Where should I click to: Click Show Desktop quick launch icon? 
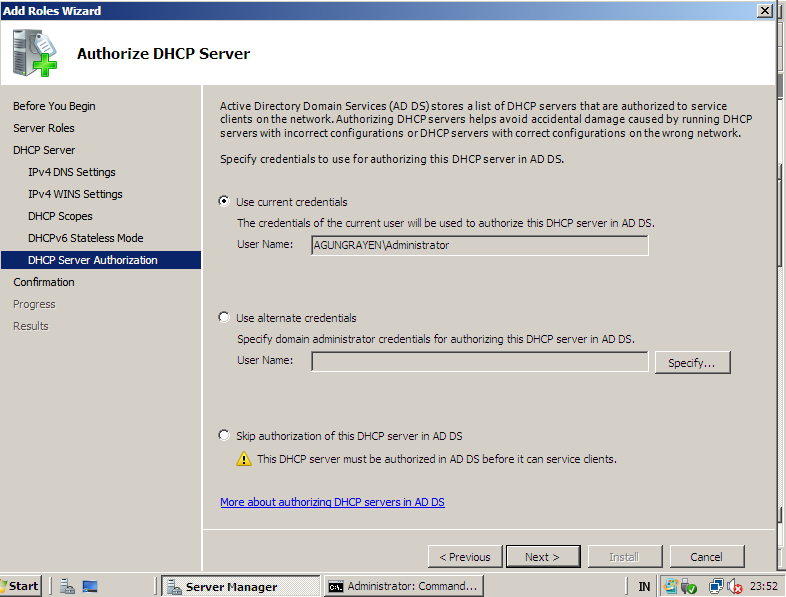tap(90, 586)
